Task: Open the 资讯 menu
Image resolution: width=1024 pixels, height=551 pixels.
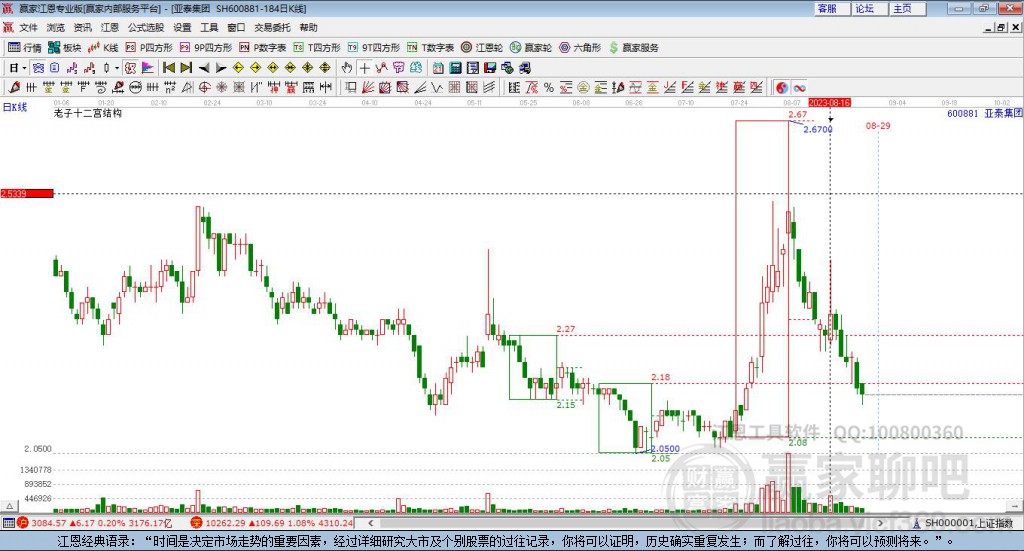Action: tap(82, 27)
